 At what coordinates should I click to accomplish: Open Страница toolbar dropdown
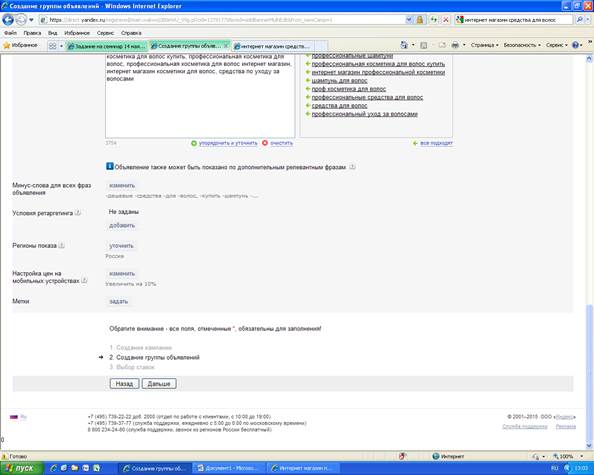pyautogui.click(x=484, y=45)
